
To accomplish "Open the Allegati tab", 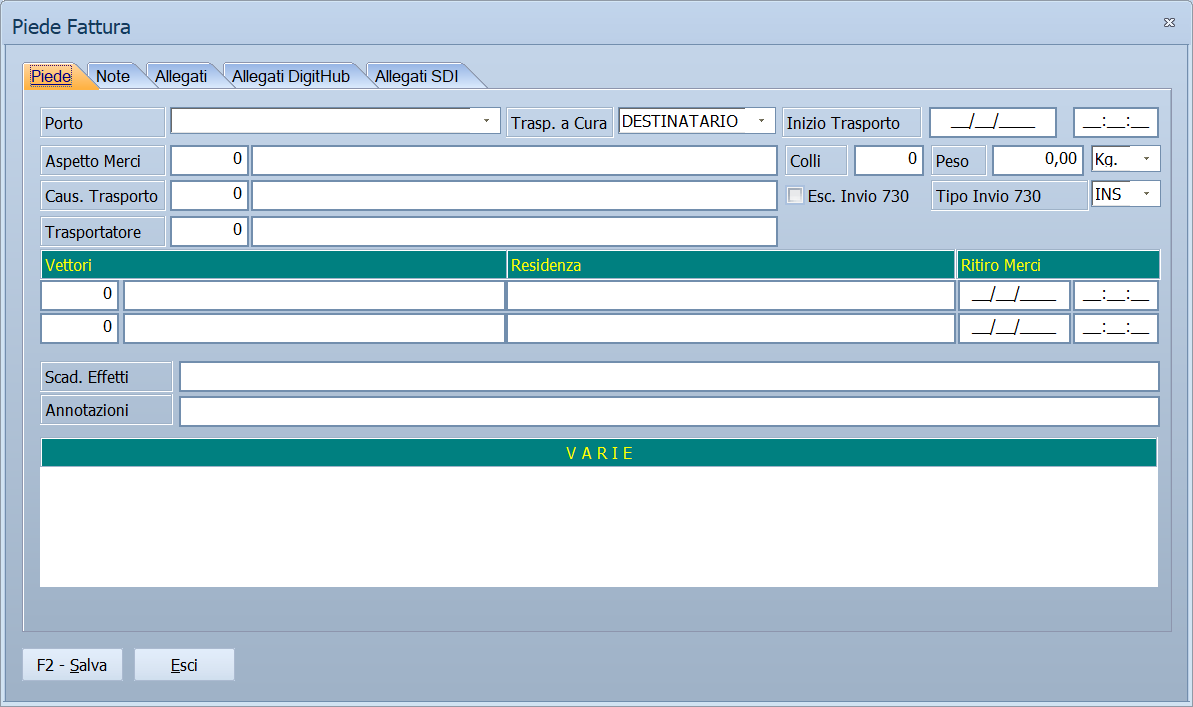I will point(181,76).
